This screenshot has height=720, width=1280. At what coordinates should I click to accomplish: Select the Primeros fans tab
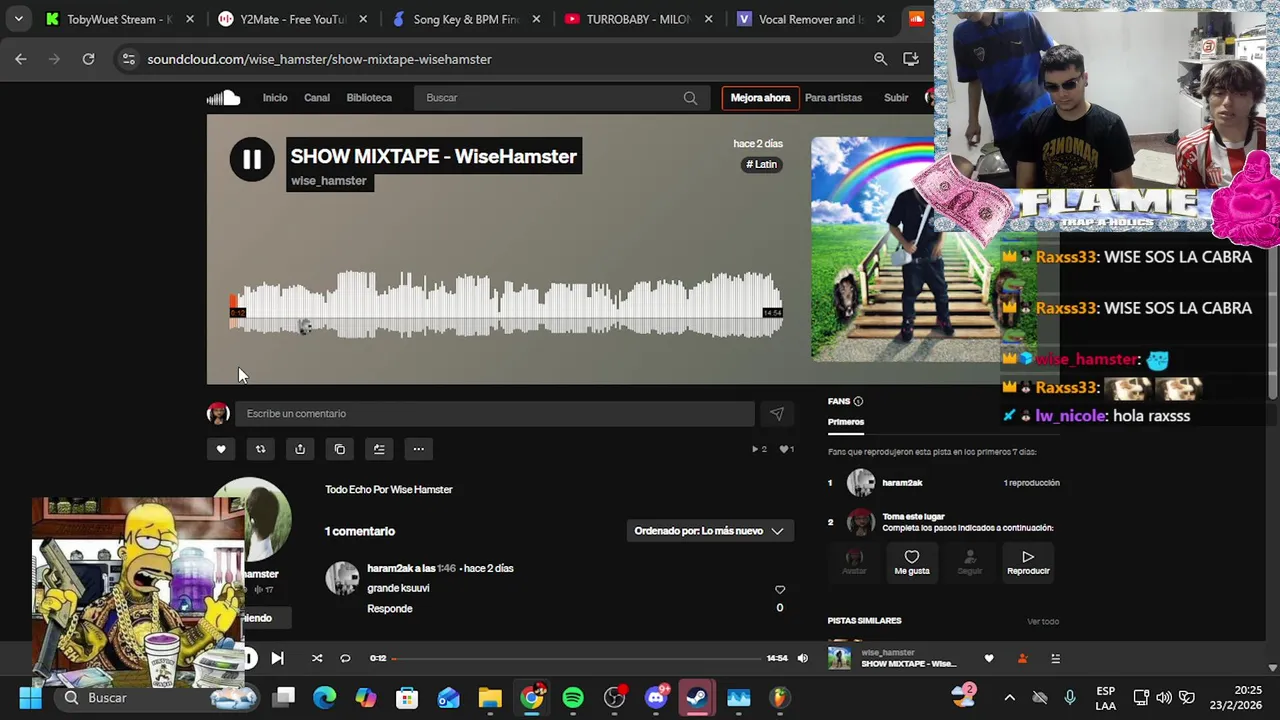(846, 422)
